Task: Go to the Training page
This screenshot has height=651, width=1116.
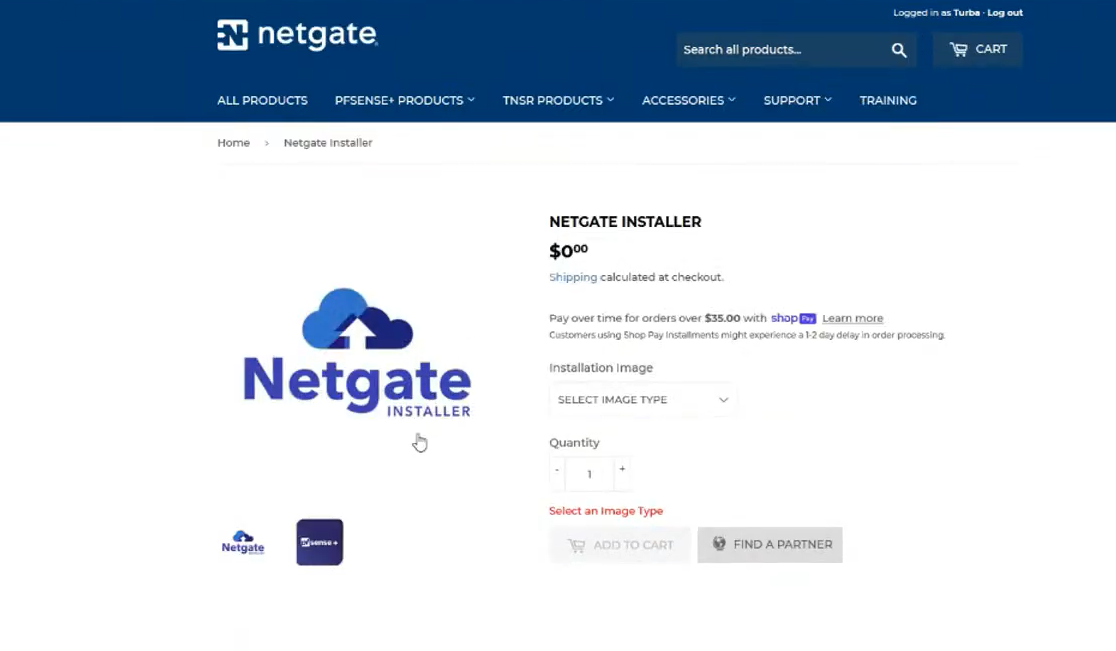Action: [x=888, y=100]
